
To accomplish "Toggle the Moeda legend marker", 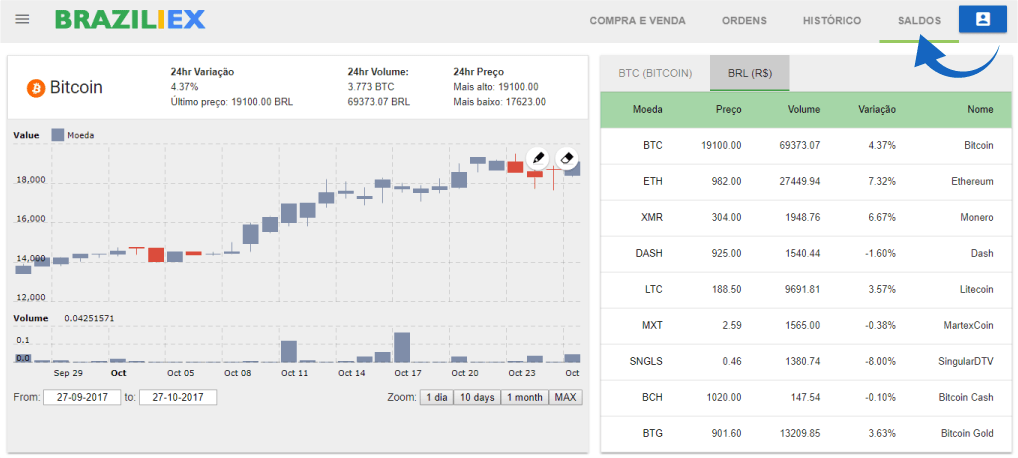I will (x=57, y=134).
